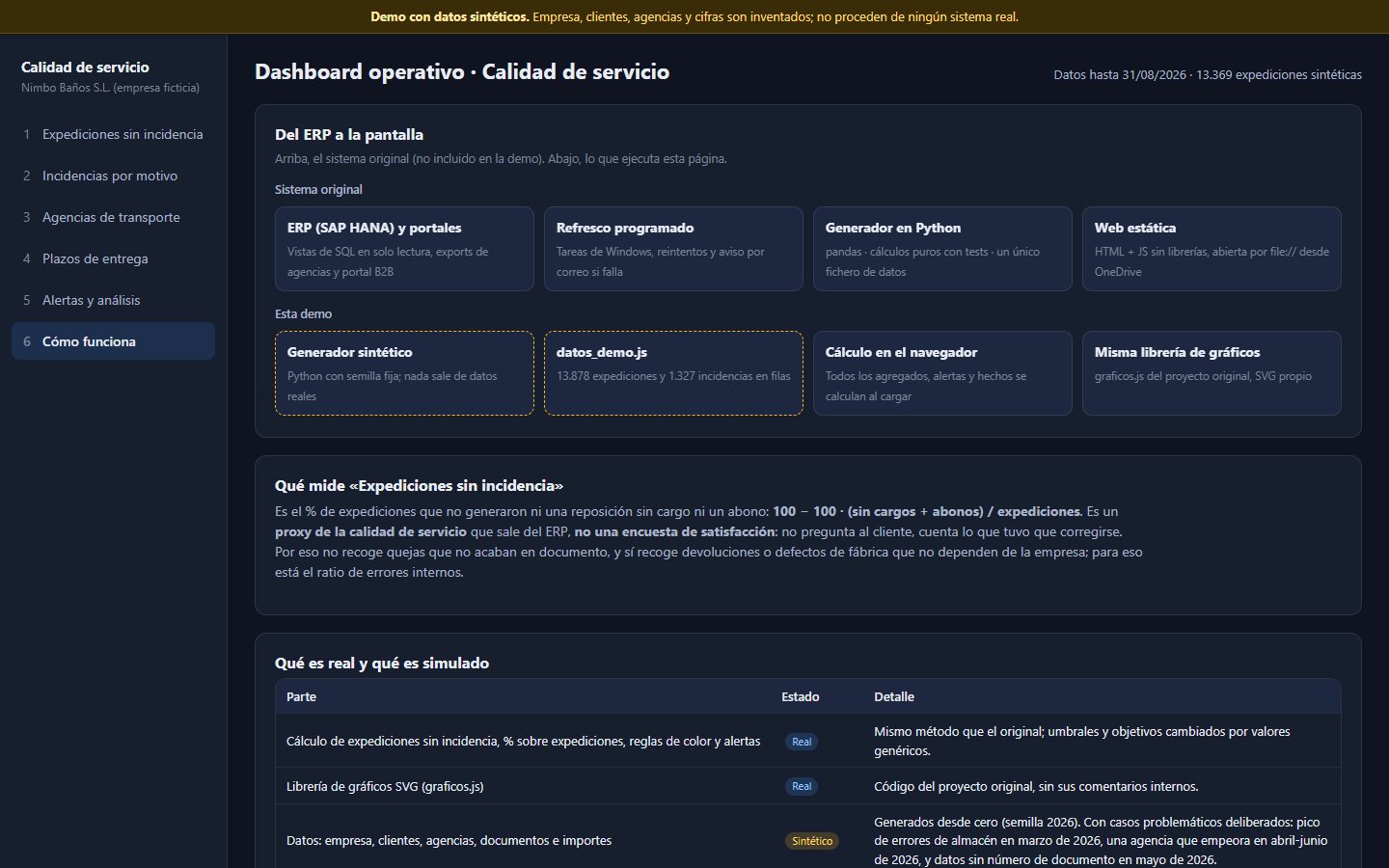1389x868 pixels.
Task: Select Agencias de transporte in the sidebar
Action: 113,217
